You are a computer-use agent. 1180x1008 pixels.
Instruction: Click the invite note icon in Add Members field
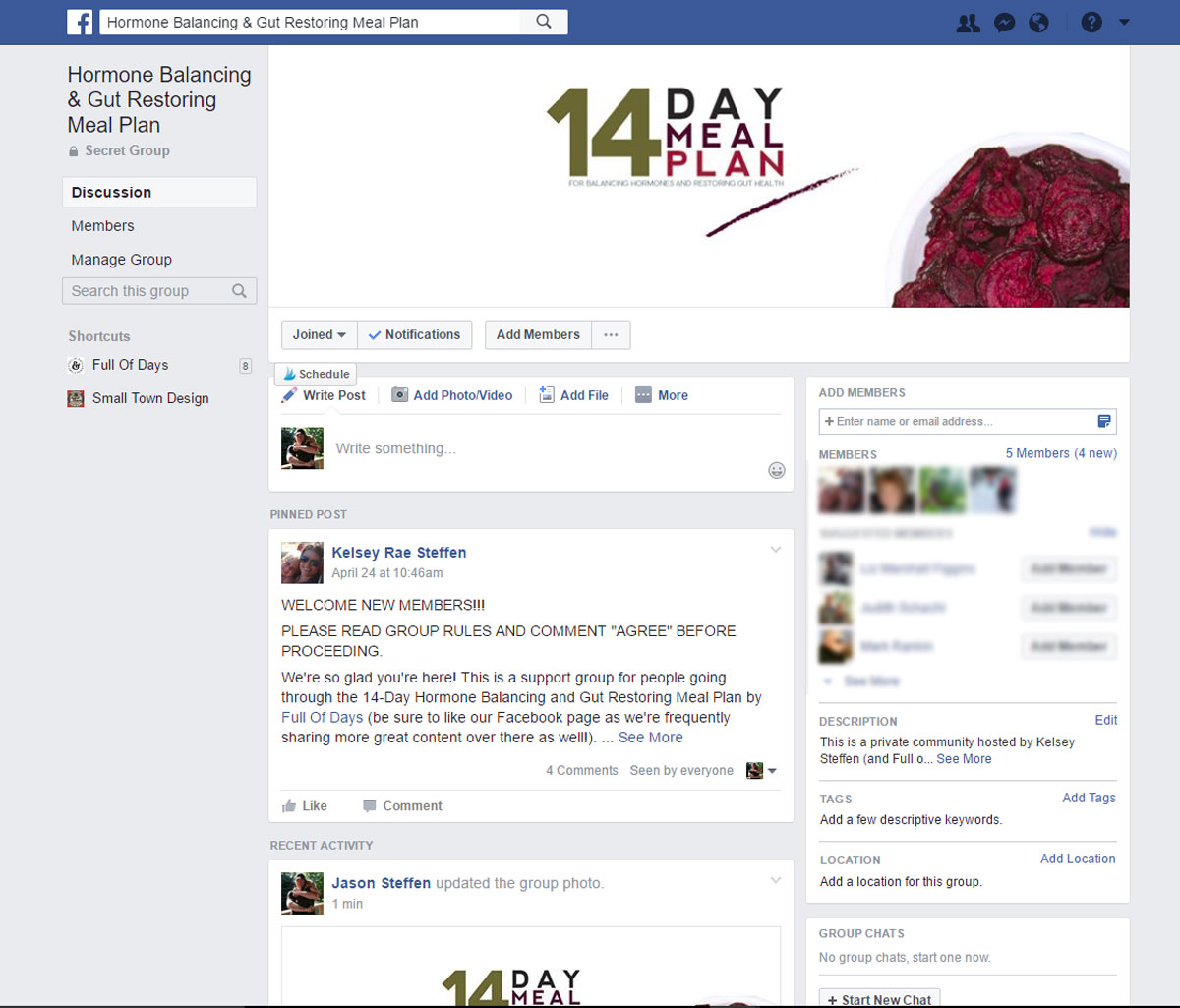(x=1104, y=421)
